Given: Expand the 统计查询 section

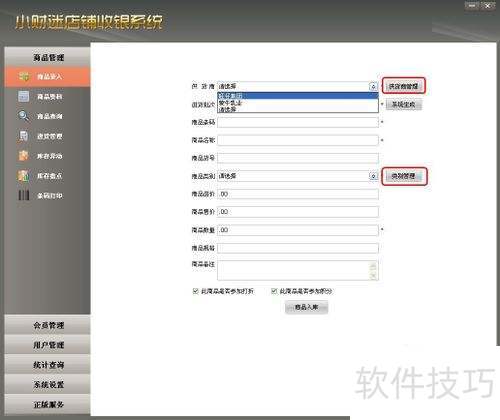Looking at the screenshot, I should (47, 365).
